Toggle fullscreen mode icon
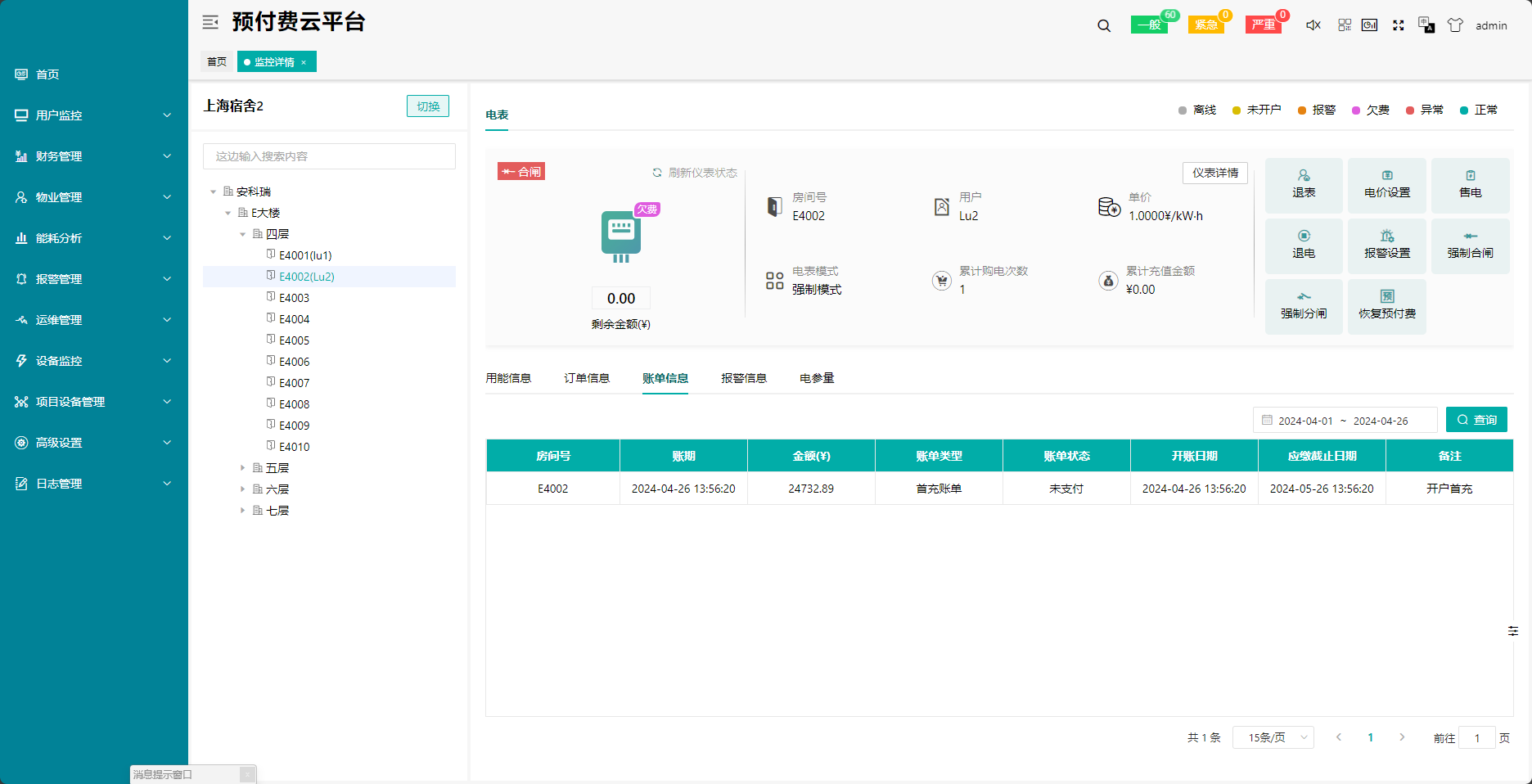Image resolution: width=1532 pixels, height=784 pixels. pos(1399,25)
